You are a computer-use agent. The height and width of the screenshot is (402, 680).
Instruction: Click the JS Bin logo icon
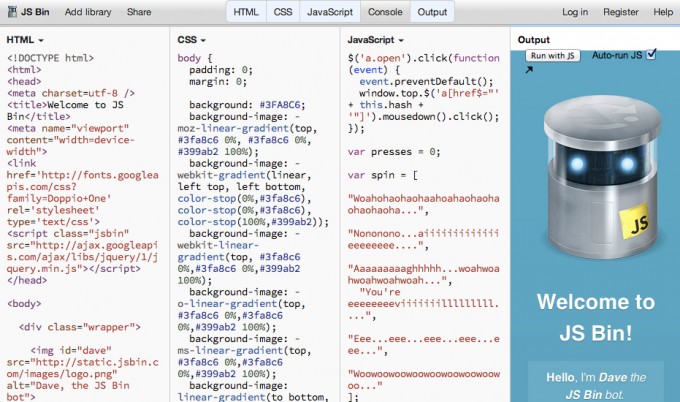(12, 12)
